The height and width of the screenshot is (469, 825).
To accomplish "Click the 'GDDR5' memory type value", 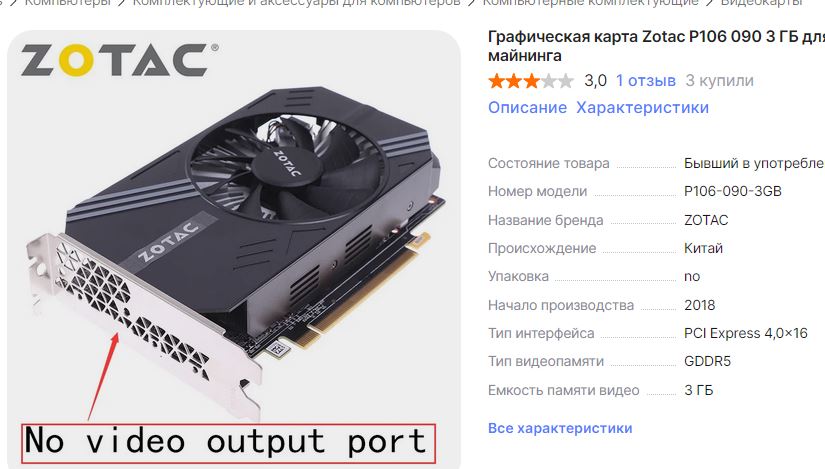I will click(707, 361).
